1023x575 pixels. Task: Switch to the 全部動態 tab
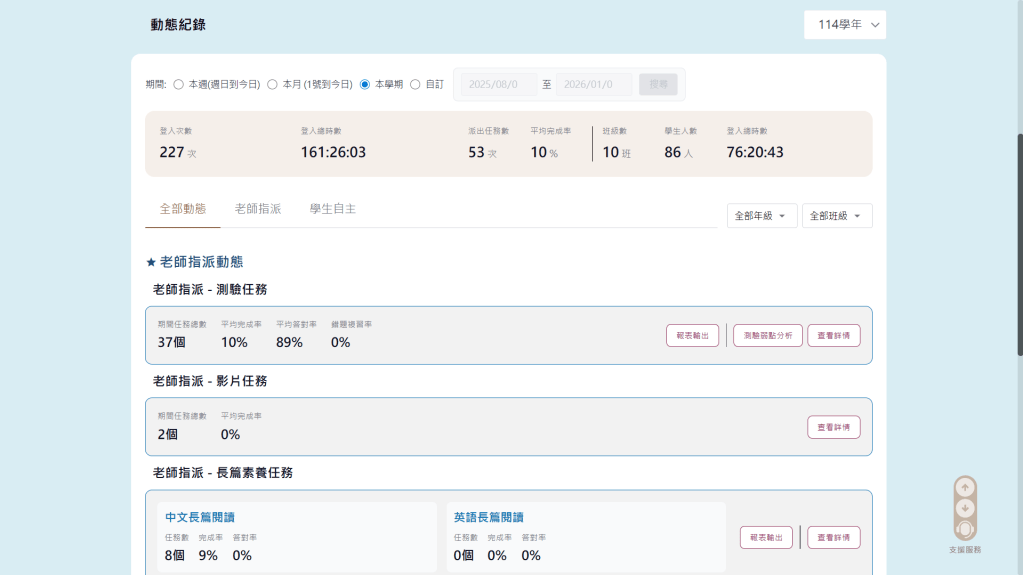pos(183,209)
